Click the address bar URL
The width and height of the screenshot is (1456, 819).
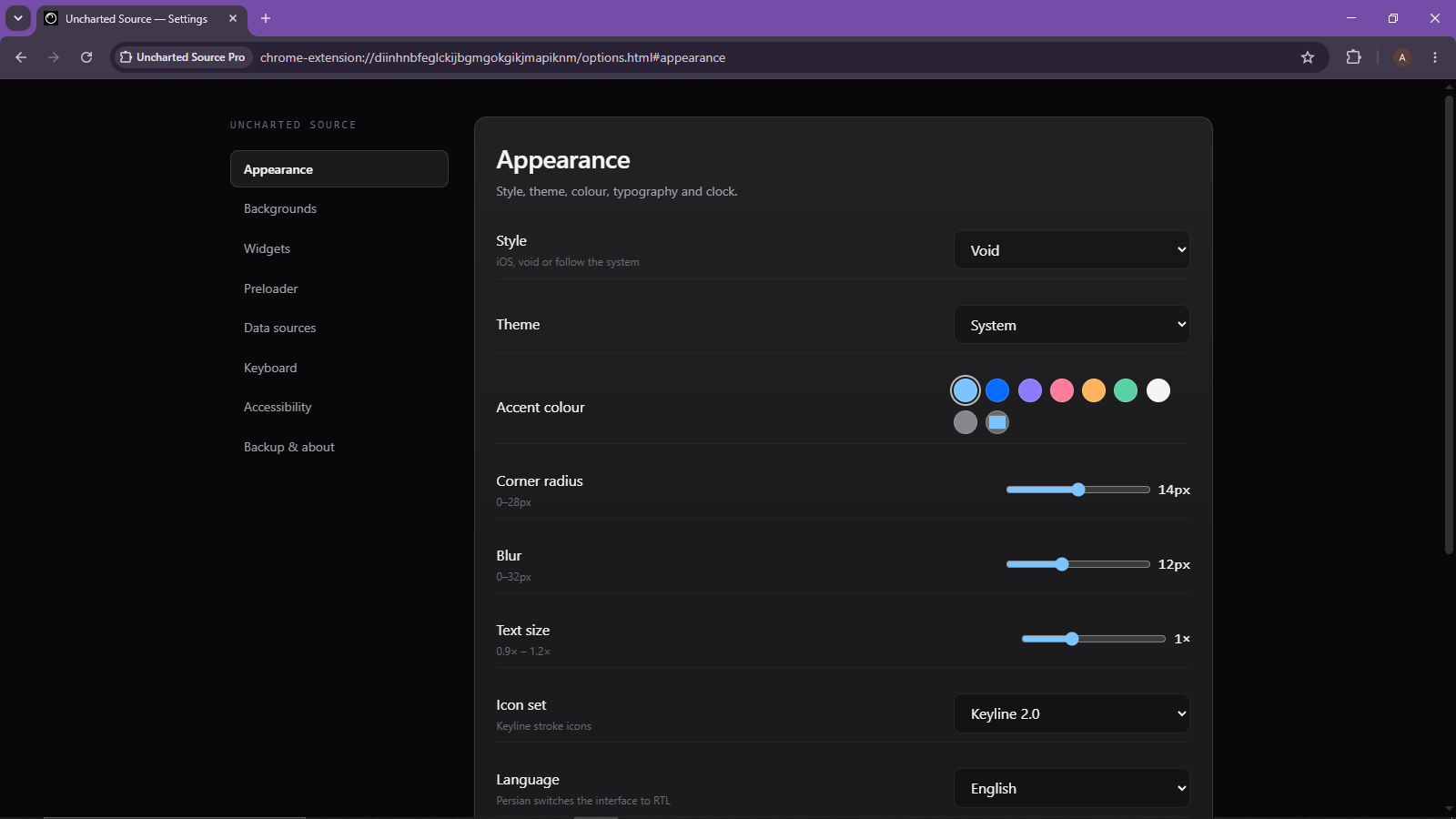pyautogui.click(x=492, y=57)
